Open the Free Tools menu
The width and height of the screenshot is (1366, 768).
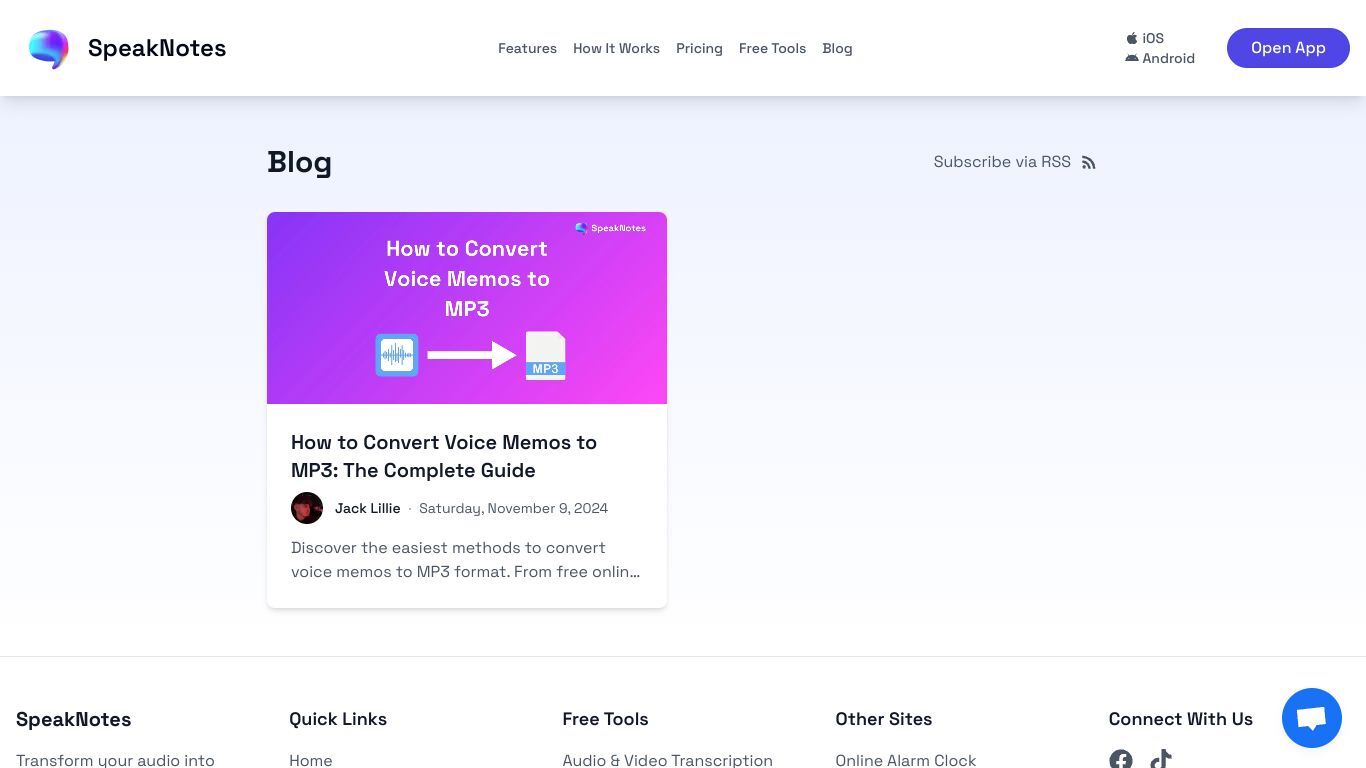coord(772,48)
